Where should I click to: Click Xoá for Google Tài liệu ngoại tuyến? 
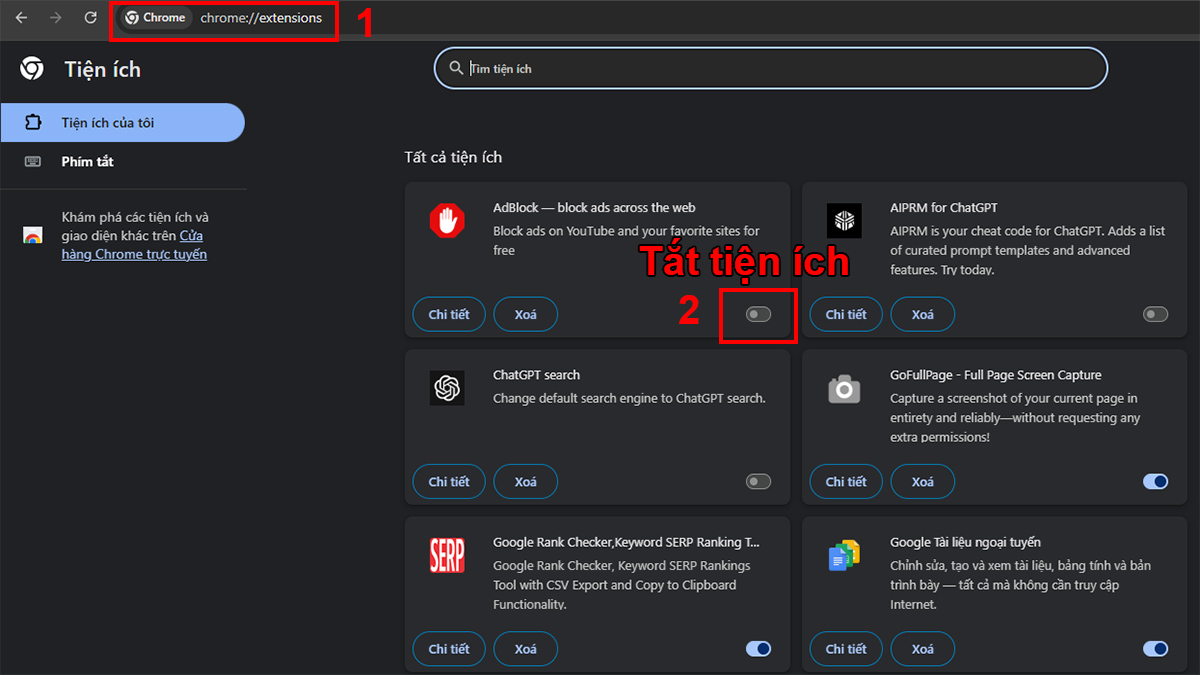pos(923,649)
